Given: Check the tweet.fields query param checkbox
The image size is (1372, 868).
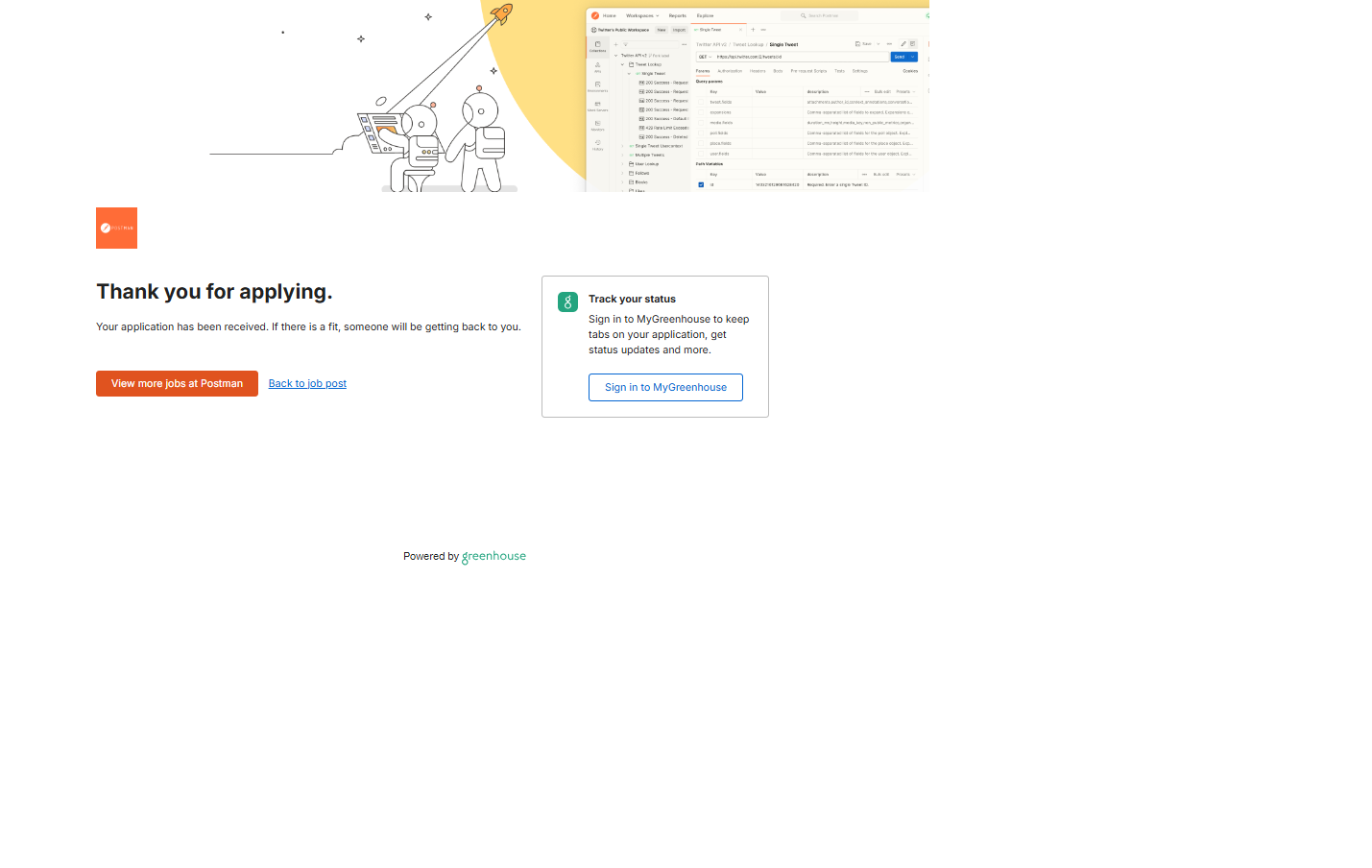Looking at the screenshot, I should (701, 102).
